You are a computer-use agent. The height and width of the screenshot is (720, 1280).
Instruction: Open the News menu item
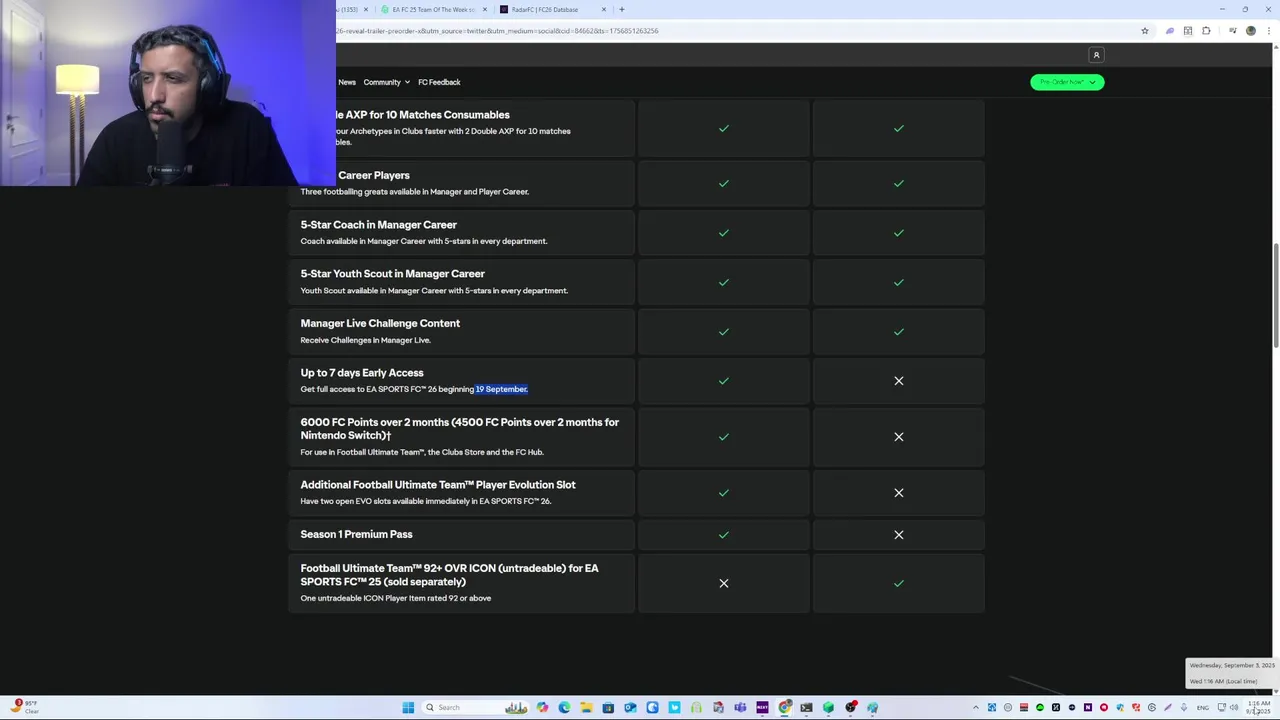click(347, 82)
